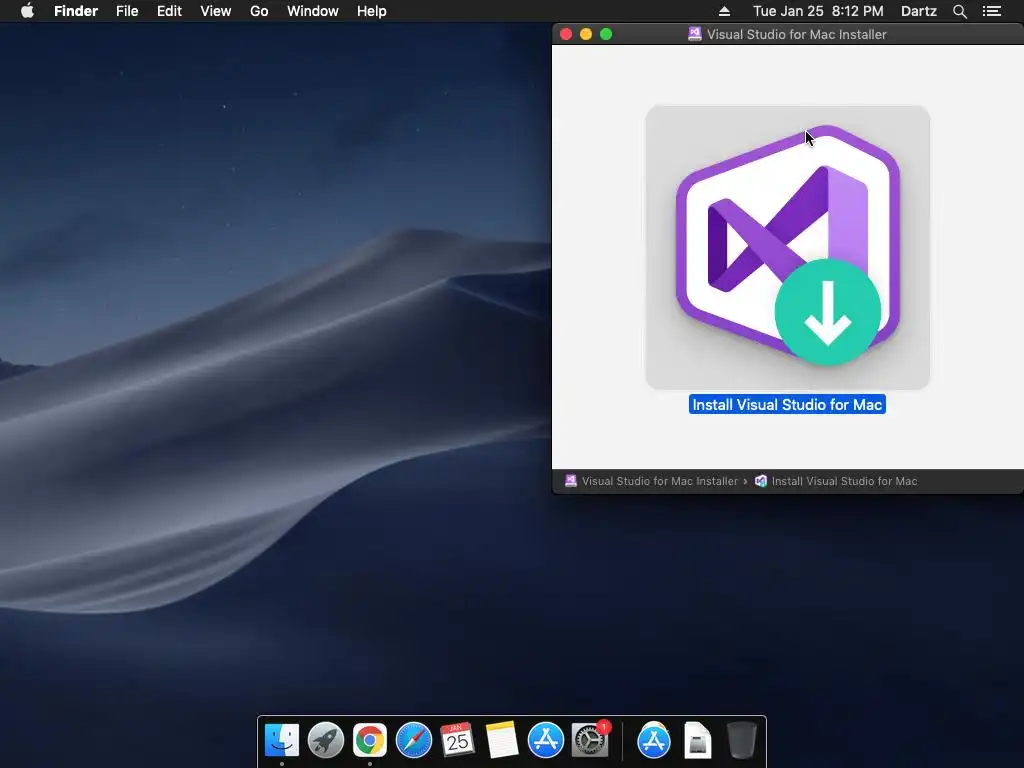This screenshot has height=768, width=1024.
Task: Open Notification Center list icon
Action: click(991, 11)
